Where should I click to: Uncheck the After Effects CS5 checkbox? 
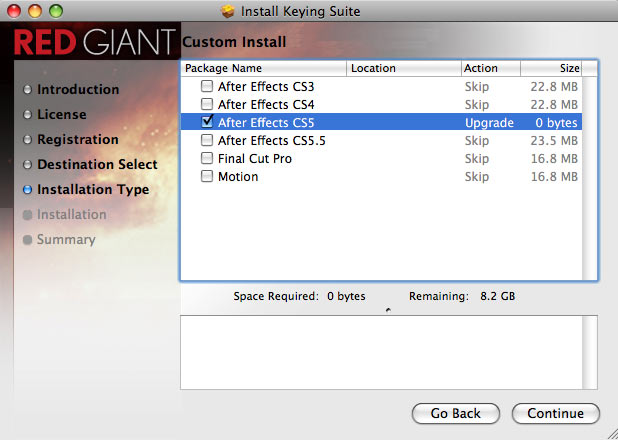click(x=207, y=122)
